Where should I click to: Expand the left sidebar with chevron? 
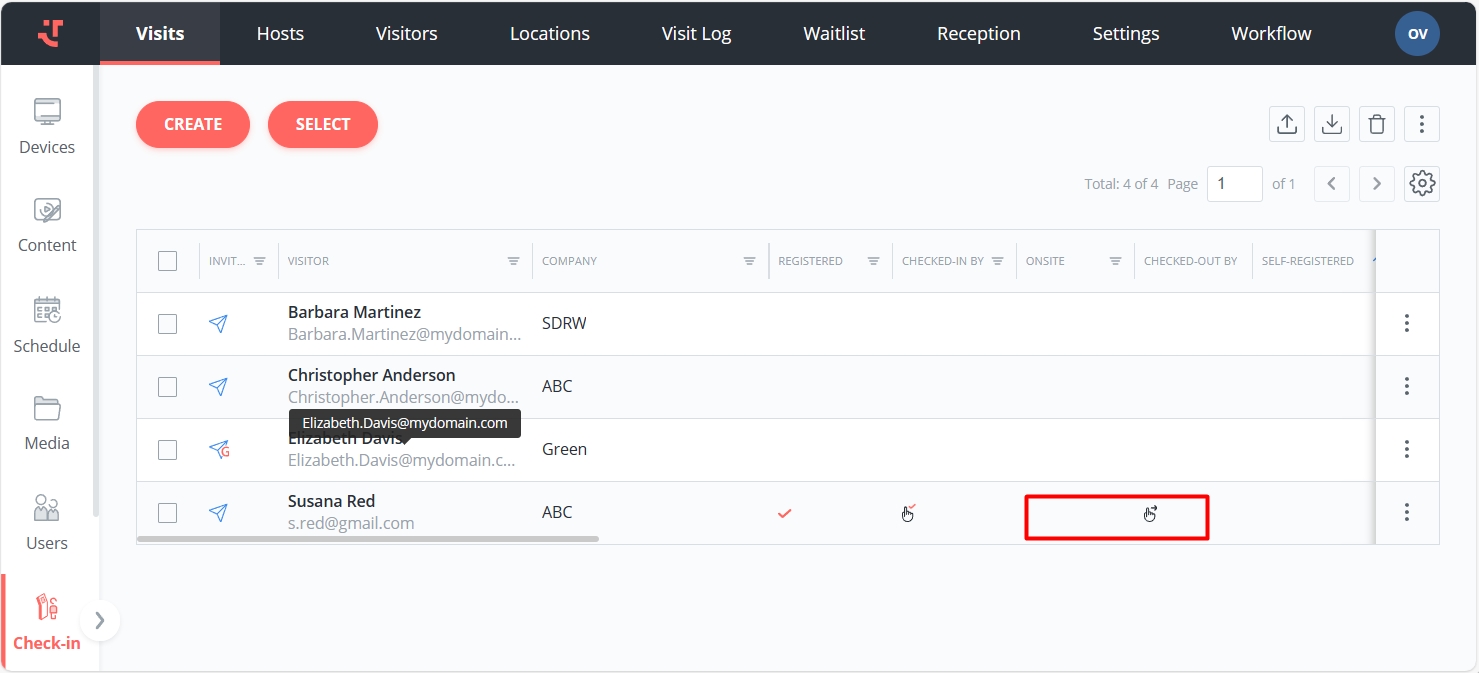pyautogui.click(x=99, y=620)
